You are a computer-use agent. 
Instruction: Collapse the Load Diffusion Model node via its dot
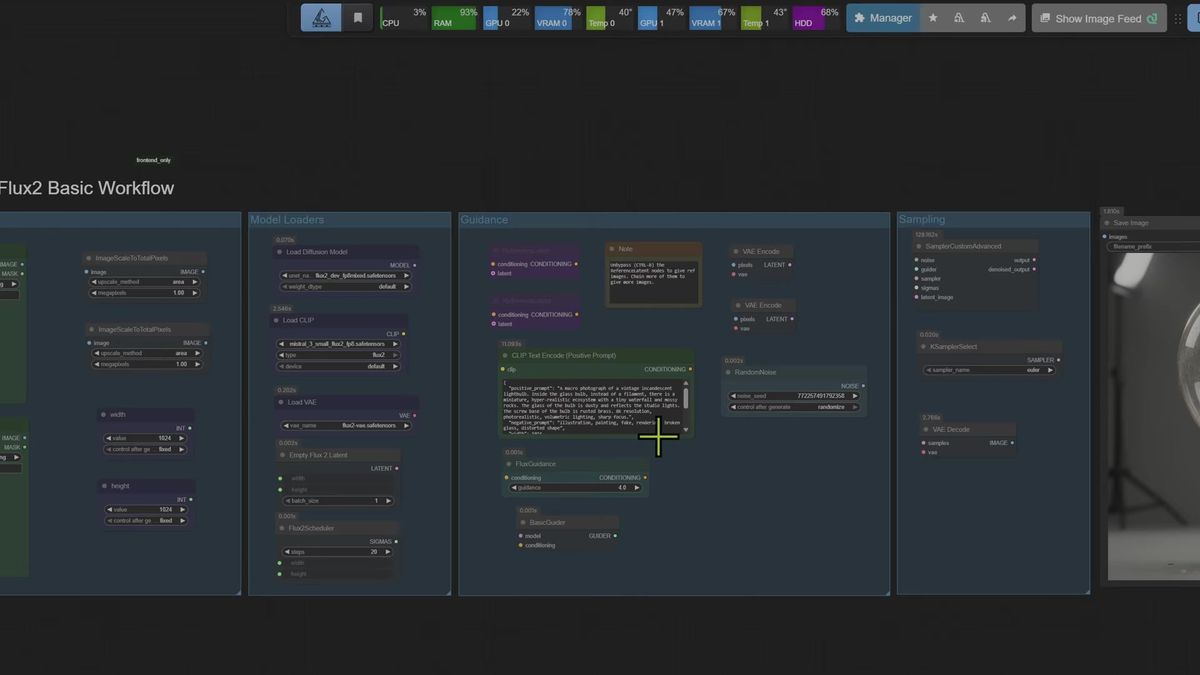277,252
